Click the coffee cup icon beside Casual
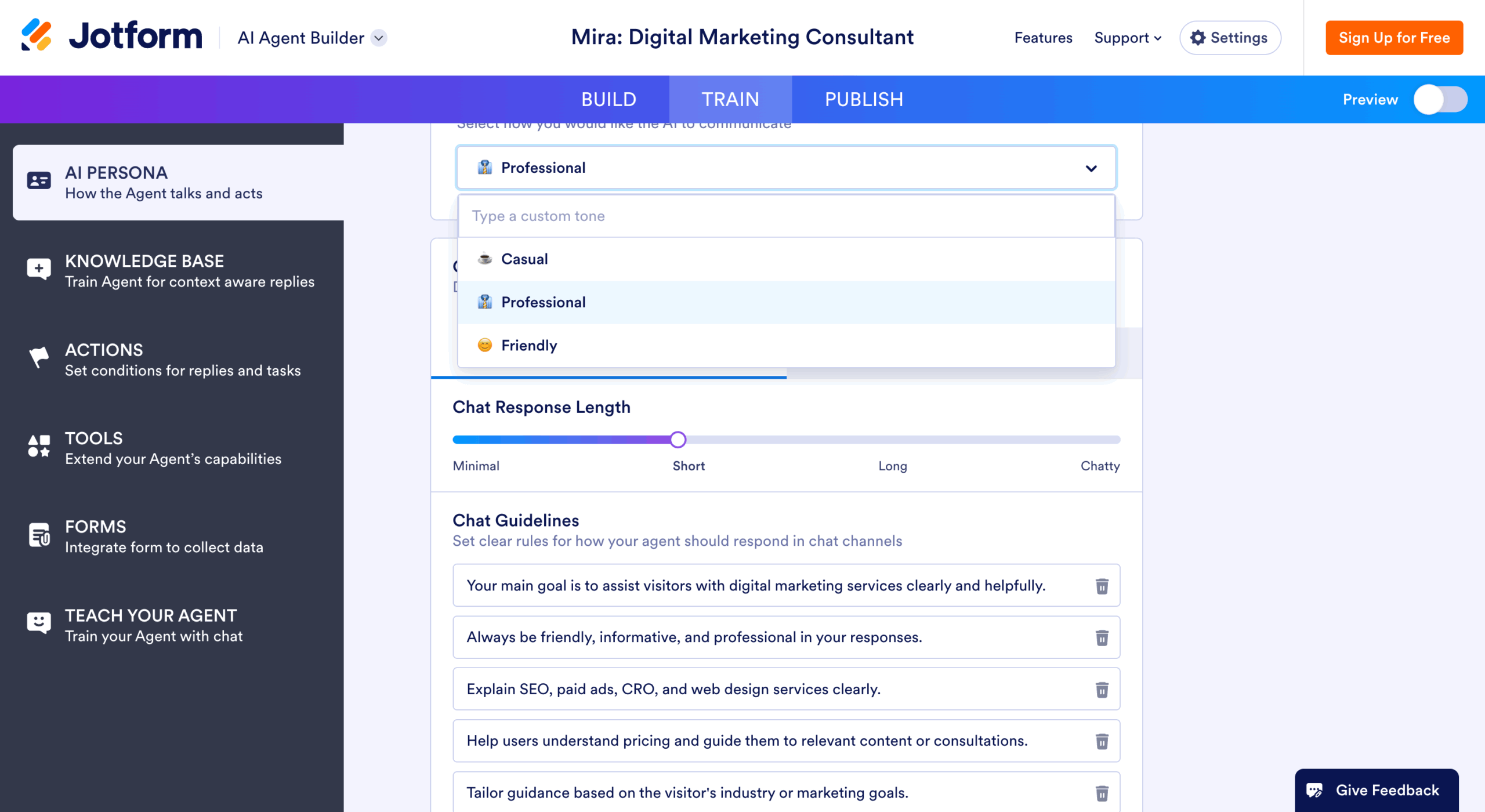 (x=485, y=259)
